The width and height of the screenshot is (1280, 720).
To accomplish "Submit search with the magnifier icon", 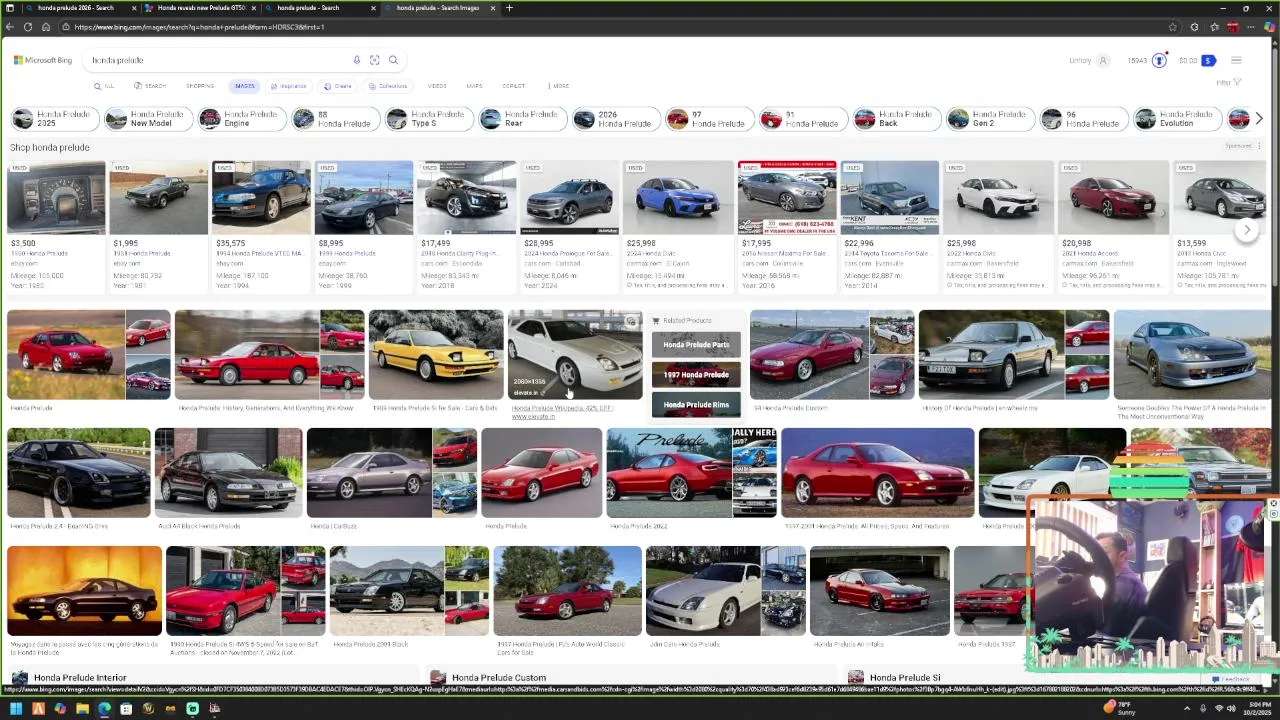I will 394,60.
